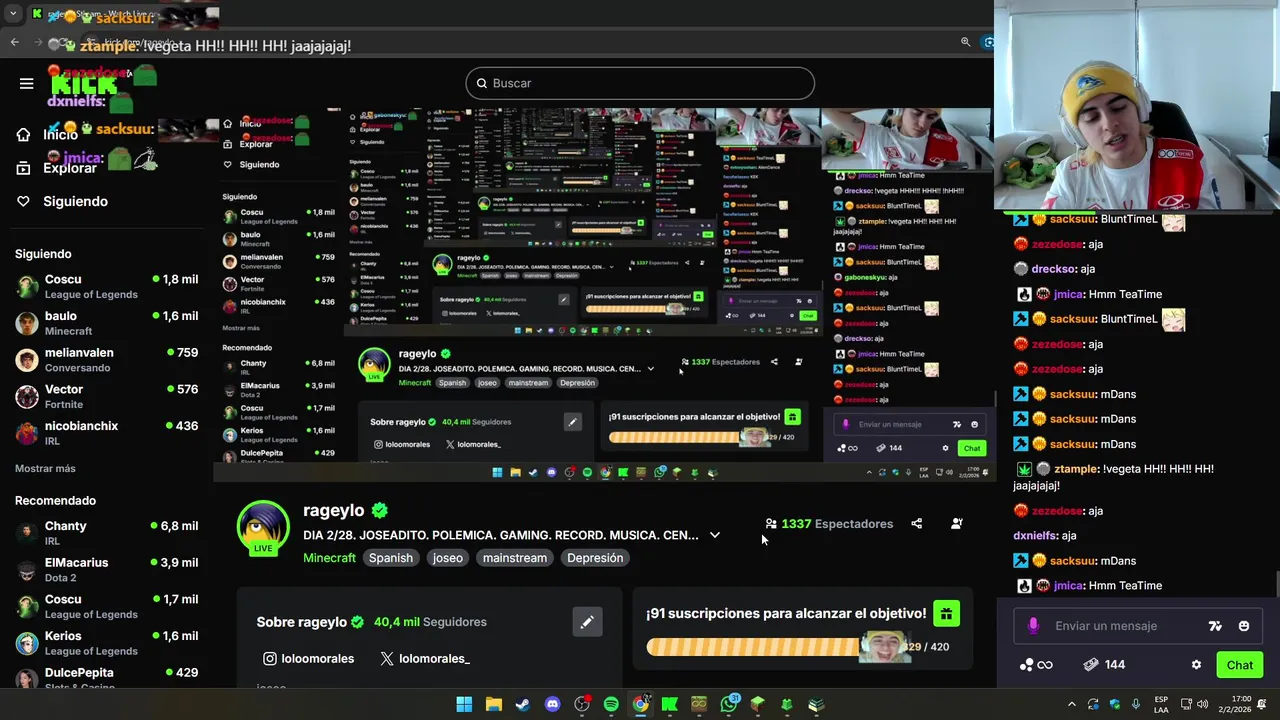Open melianvalen channel in sidebar

click(106, 360)
